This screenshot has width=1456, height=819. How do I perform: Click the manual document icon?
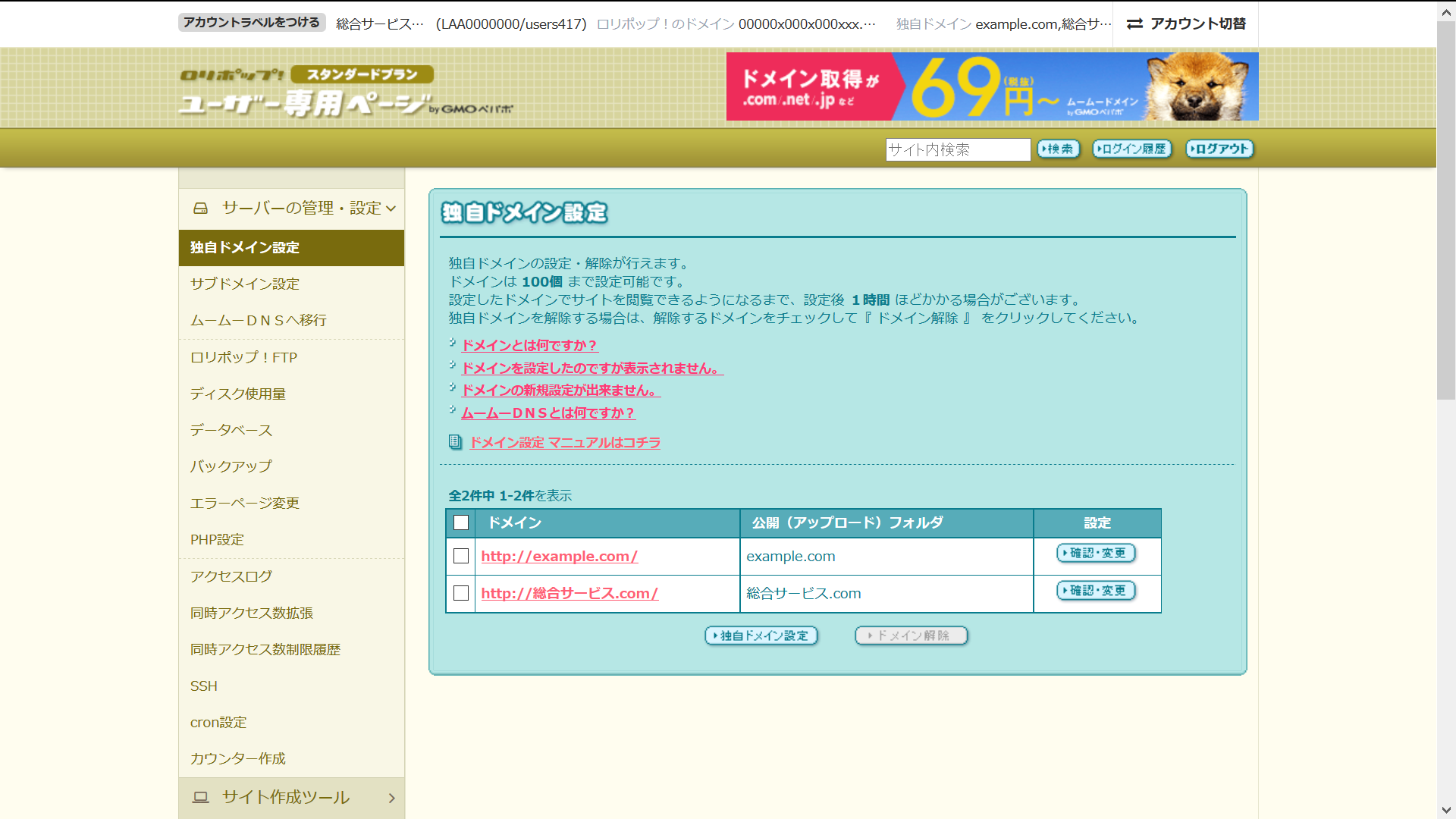[455, 442]
